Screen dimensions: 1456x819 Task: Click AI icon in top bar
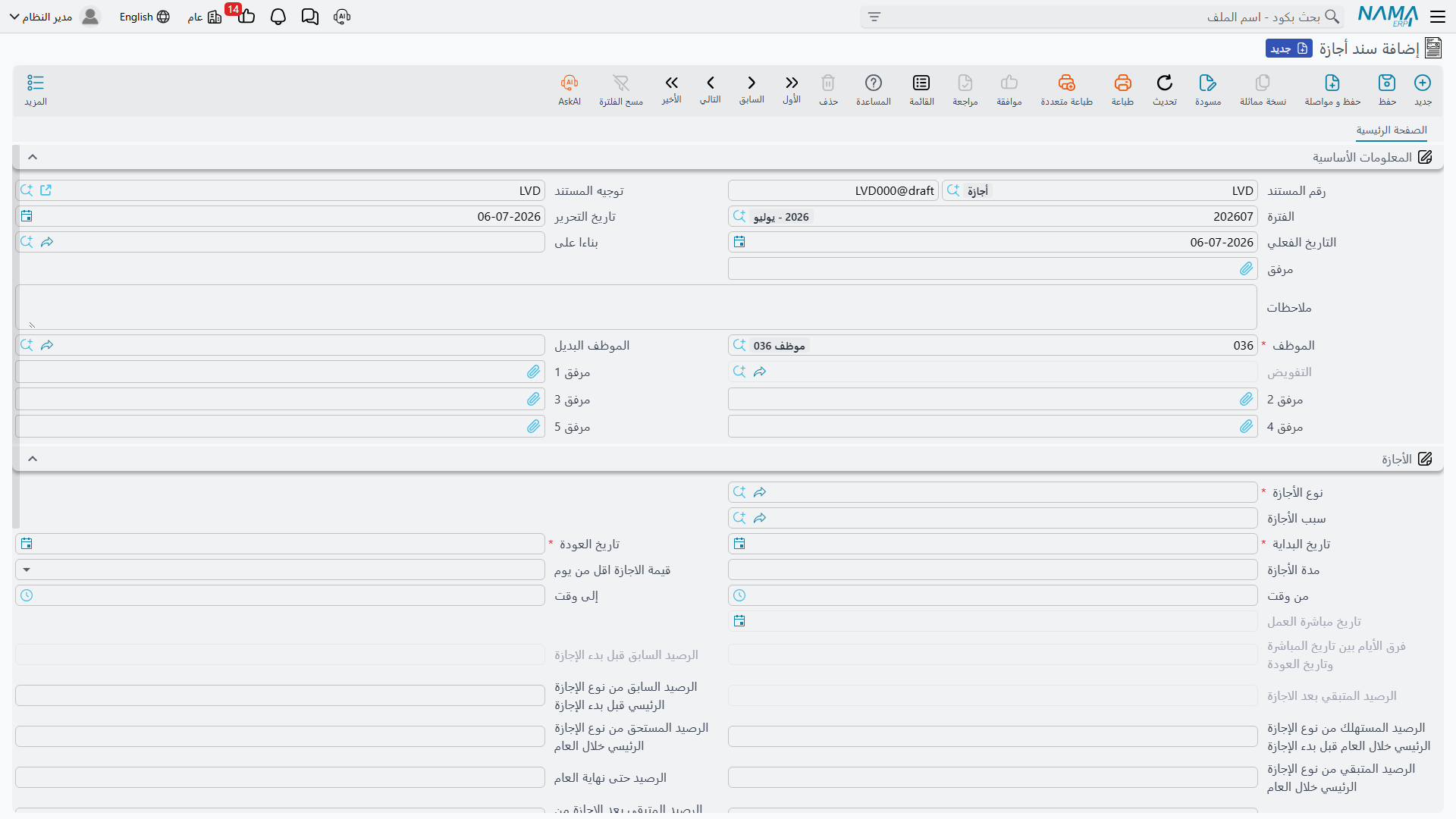tap(342, 17)
